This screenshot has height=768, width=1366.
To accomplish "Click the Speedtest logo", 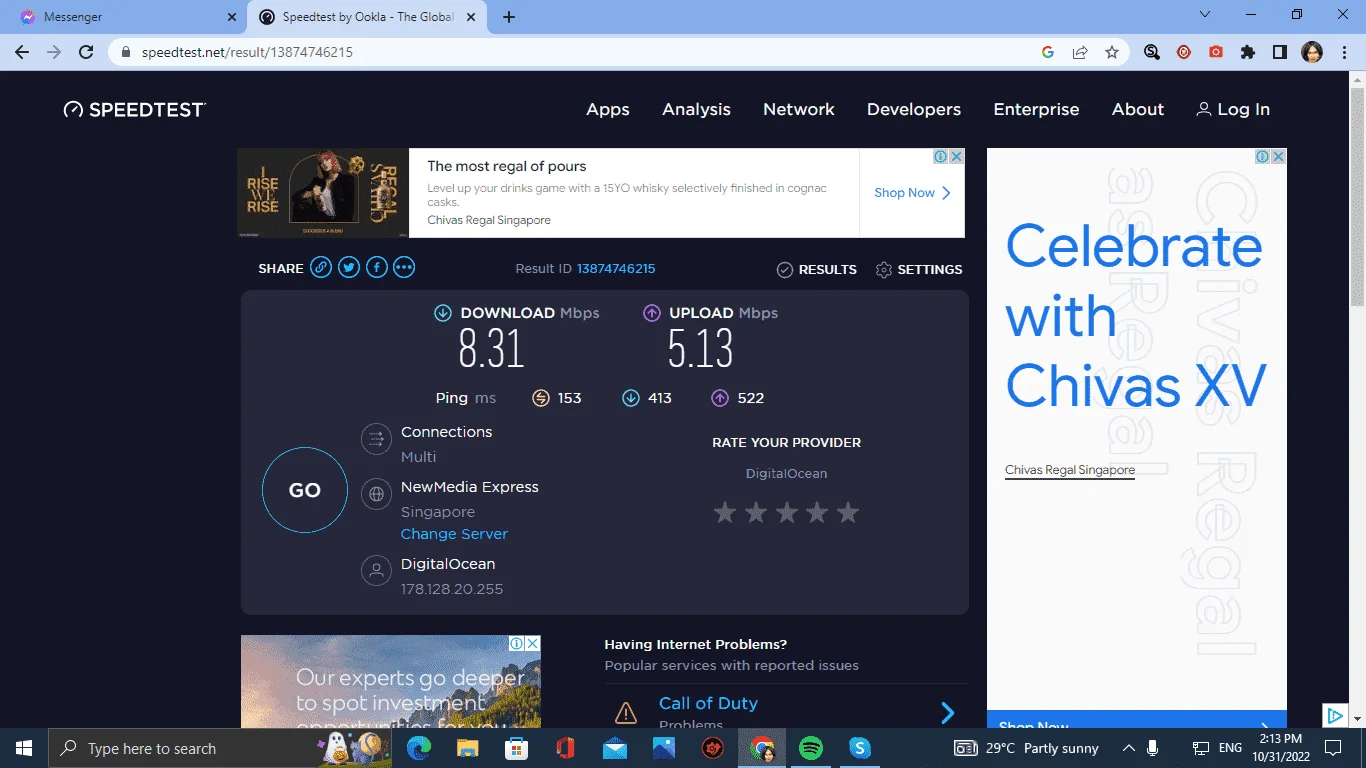I will click(135, 109).
